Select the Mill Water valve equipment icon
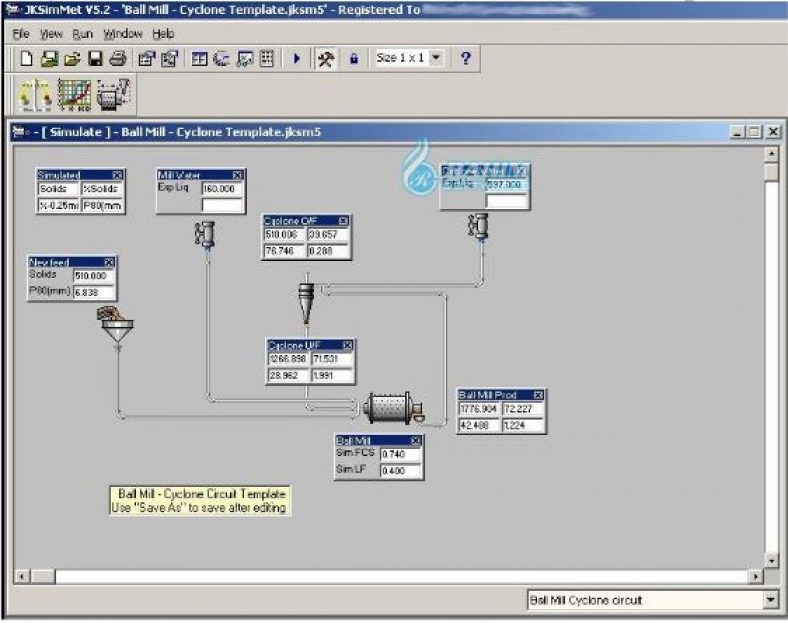The height and width of the screenshot is (623, 788). point(205,235)
